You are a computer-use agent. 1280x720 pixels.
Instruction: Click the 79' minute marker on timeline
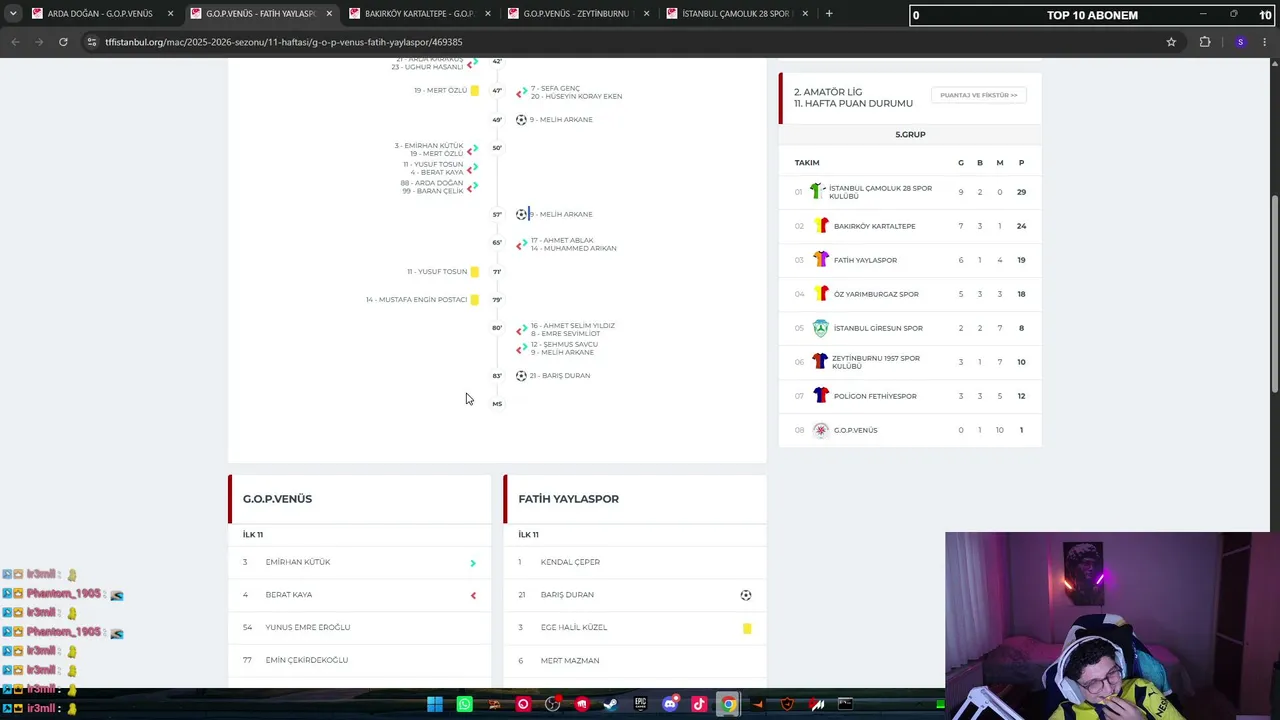497,300
